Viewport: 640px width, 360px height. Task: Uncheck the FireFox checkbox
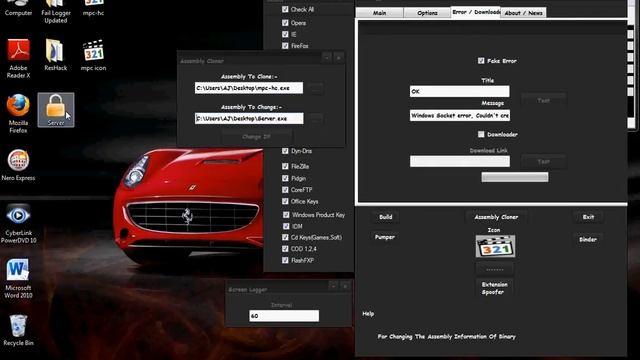coord(285,46)
